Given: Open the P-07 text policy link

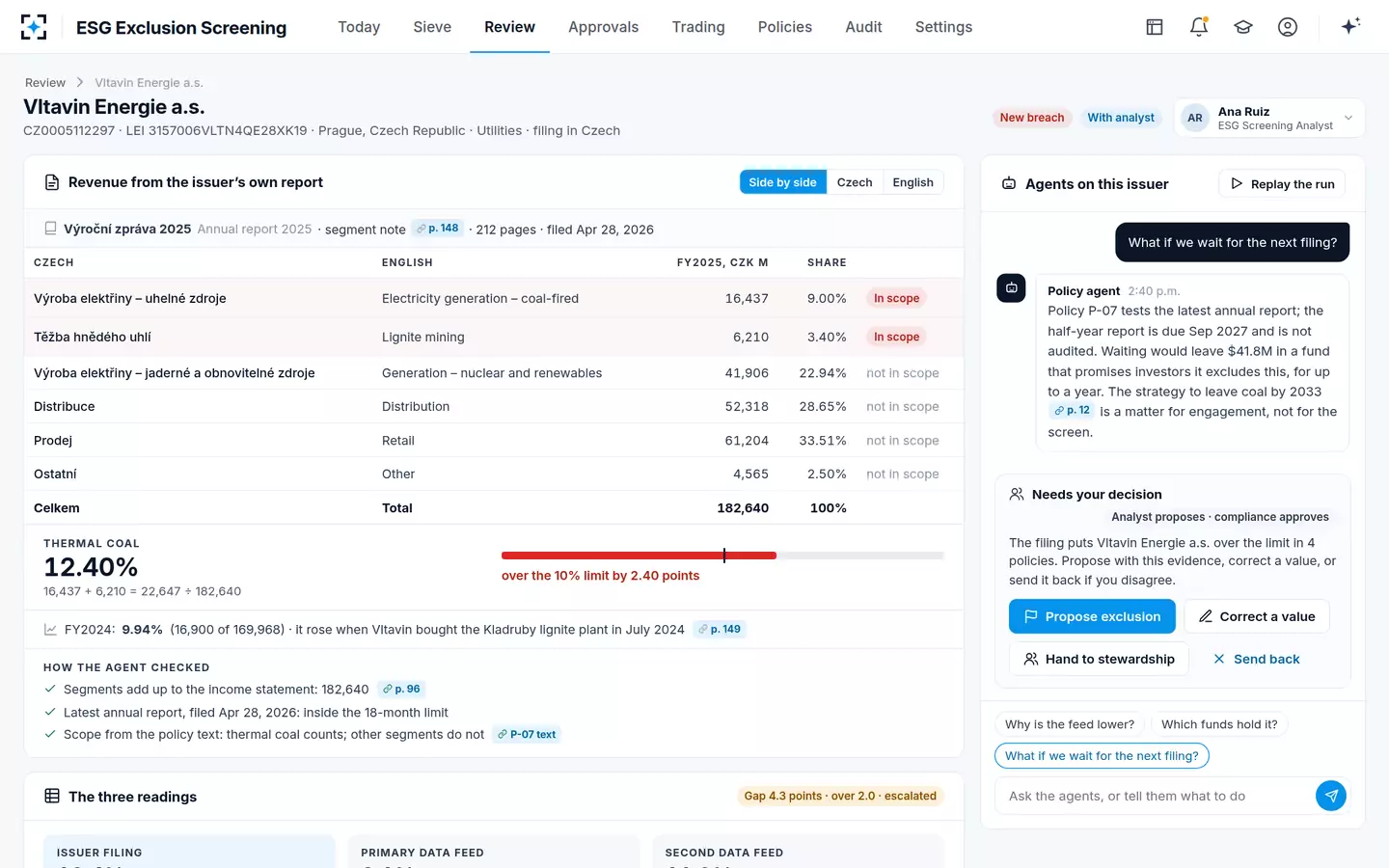Looking at the screenshot, I should (x=527, y=735).
